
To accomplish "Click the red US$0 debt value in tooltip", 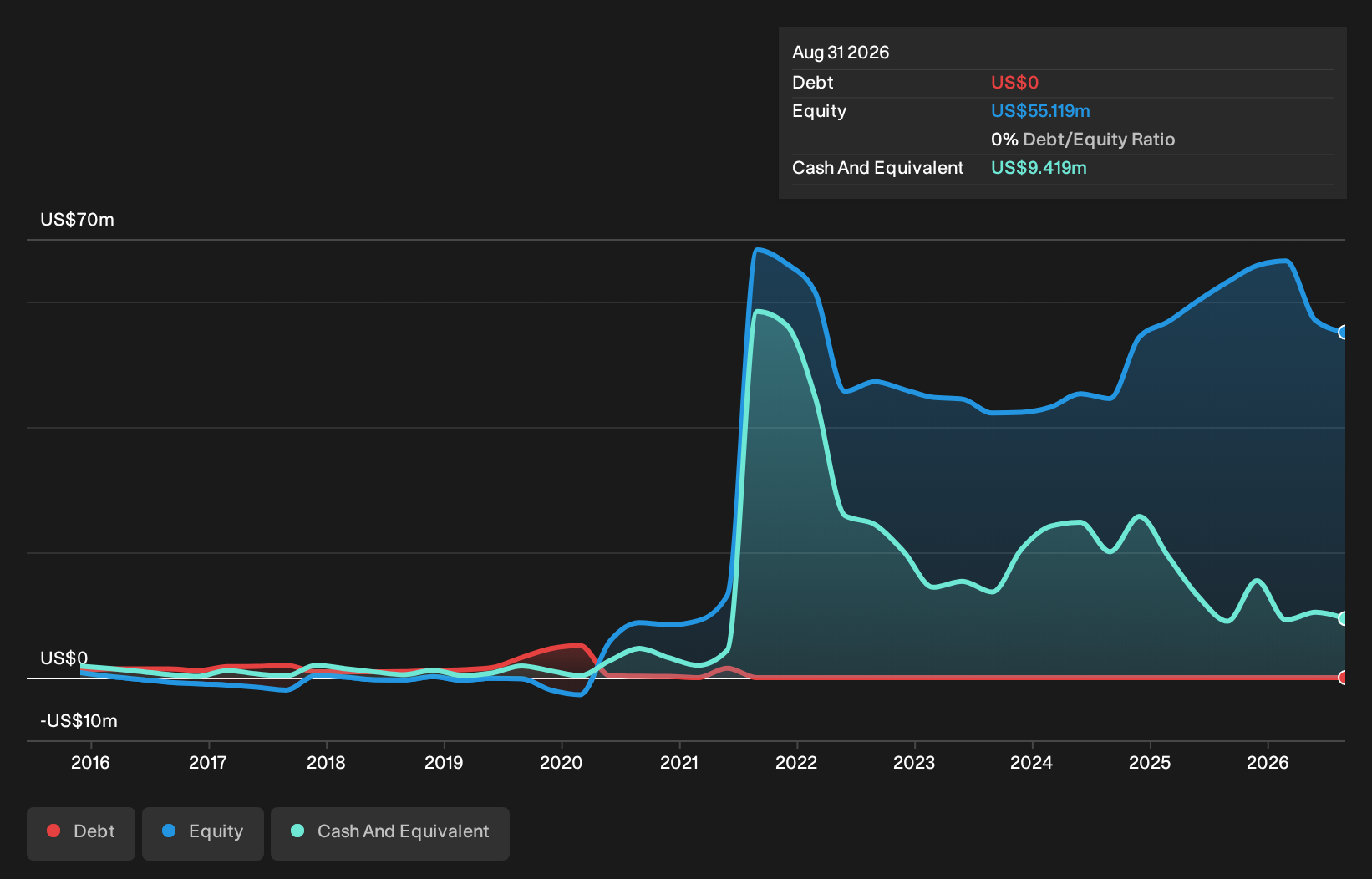I will [x=1014, y=83].
